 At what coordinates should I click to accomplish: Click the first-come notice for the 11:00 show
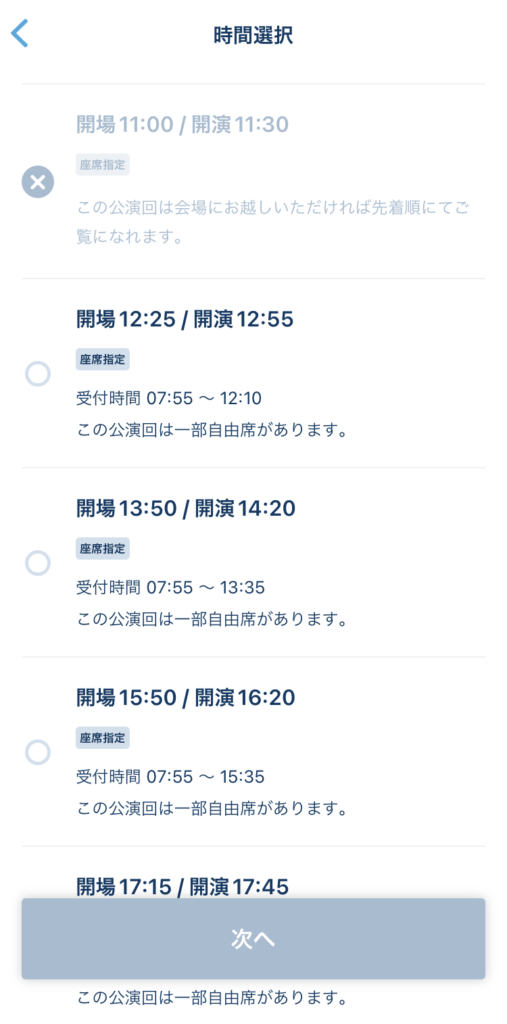coord(274,222)
